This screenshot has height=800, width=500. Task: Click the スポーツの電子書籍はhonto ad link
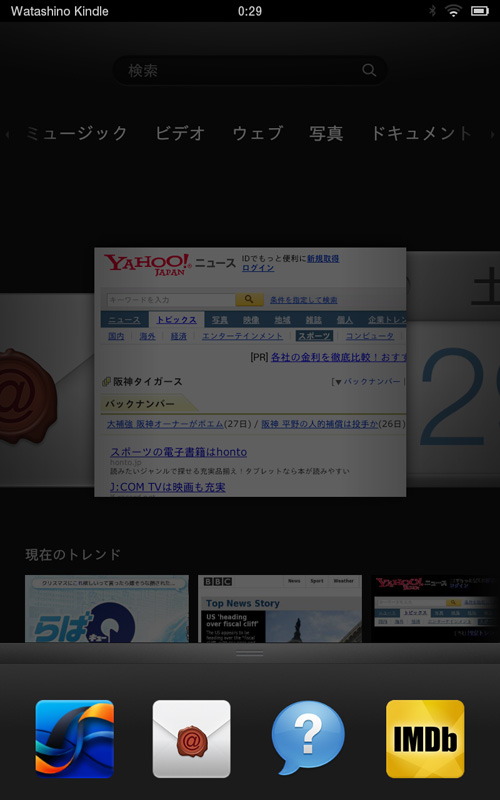coord(179,452)
